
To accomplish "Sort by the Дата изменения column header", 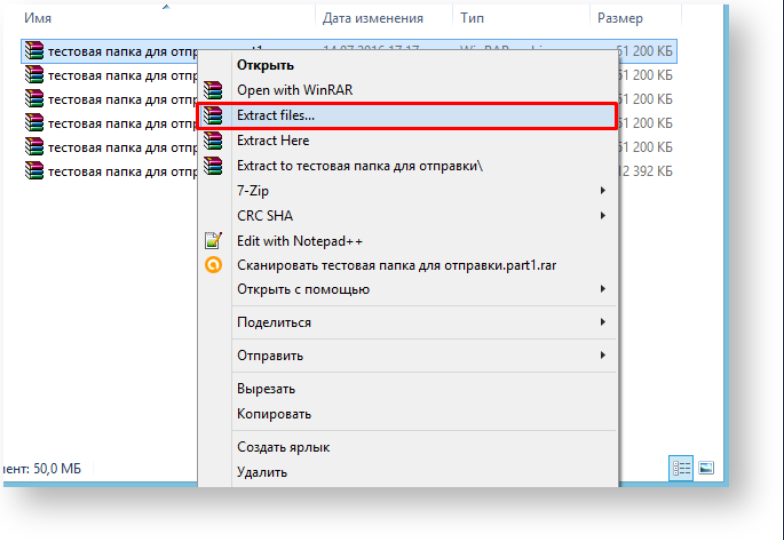I will point(373,18).
